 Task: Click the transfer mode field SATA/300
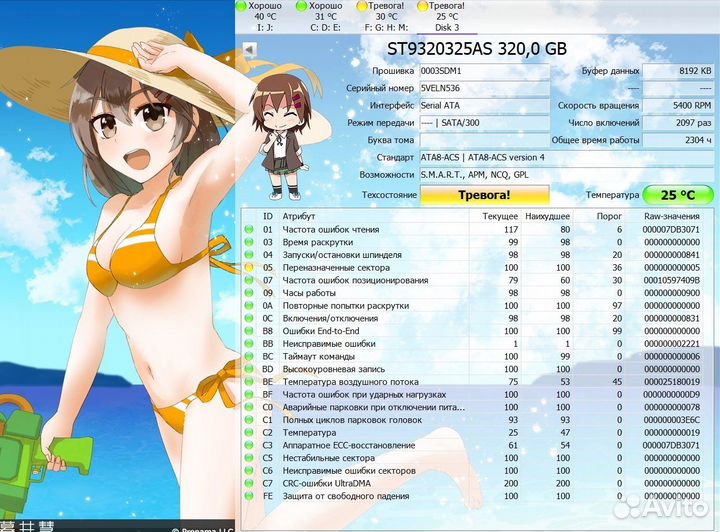pyautogui.click(x=484, y=123)
